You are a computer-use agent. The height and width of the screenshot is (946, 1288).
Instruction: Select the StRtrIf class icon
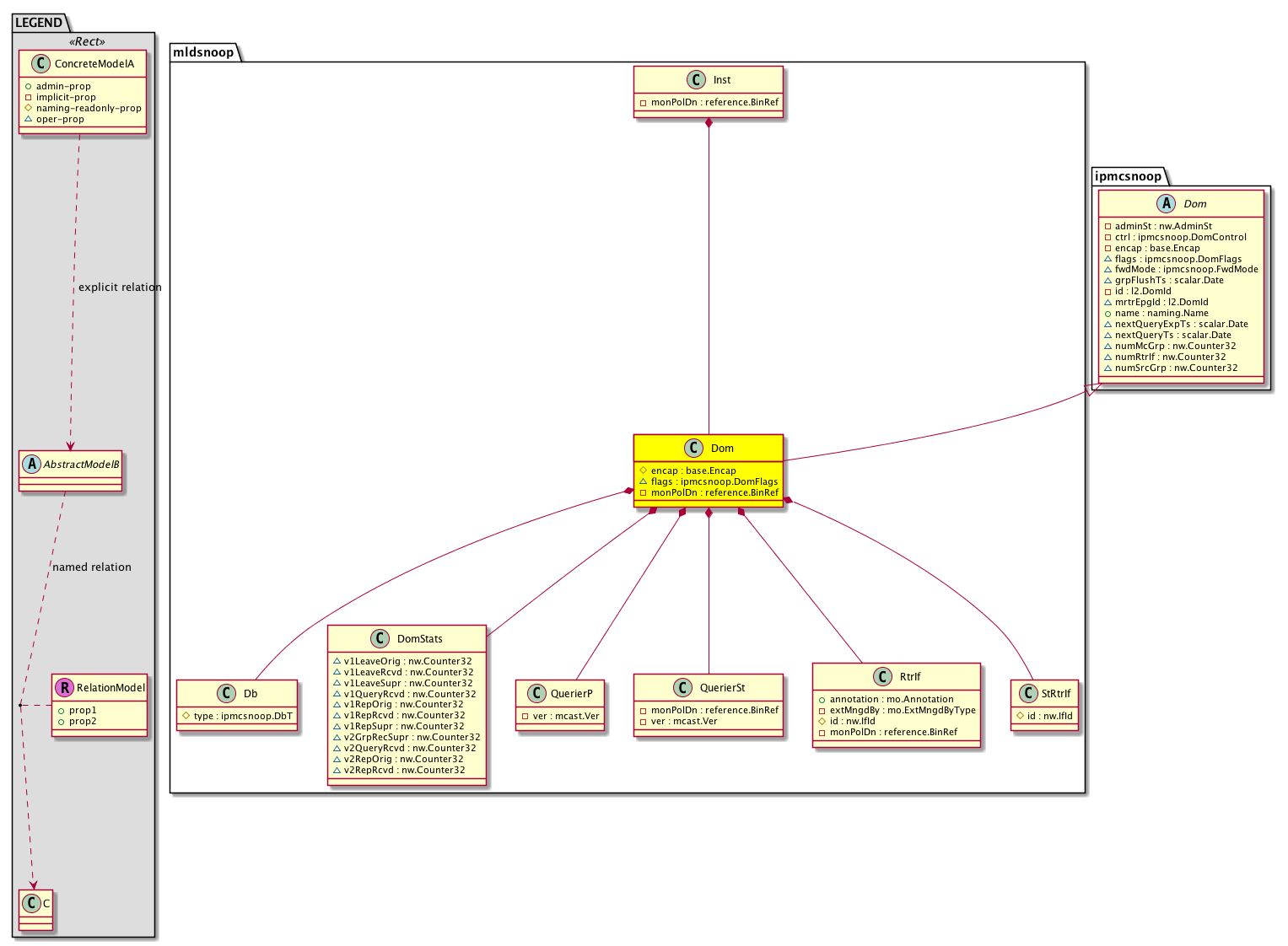(1028, 694)
